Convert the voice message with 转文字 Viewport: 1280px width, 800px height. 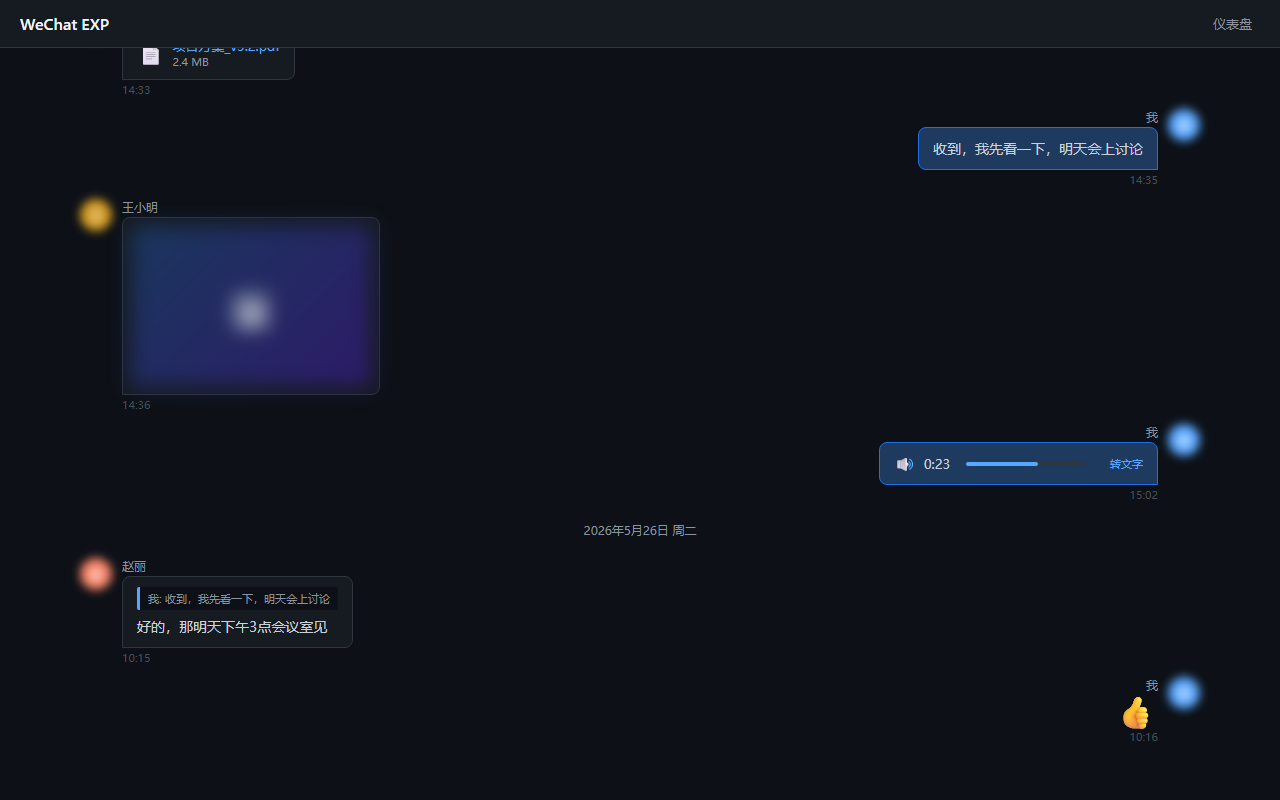point(1126,464)
